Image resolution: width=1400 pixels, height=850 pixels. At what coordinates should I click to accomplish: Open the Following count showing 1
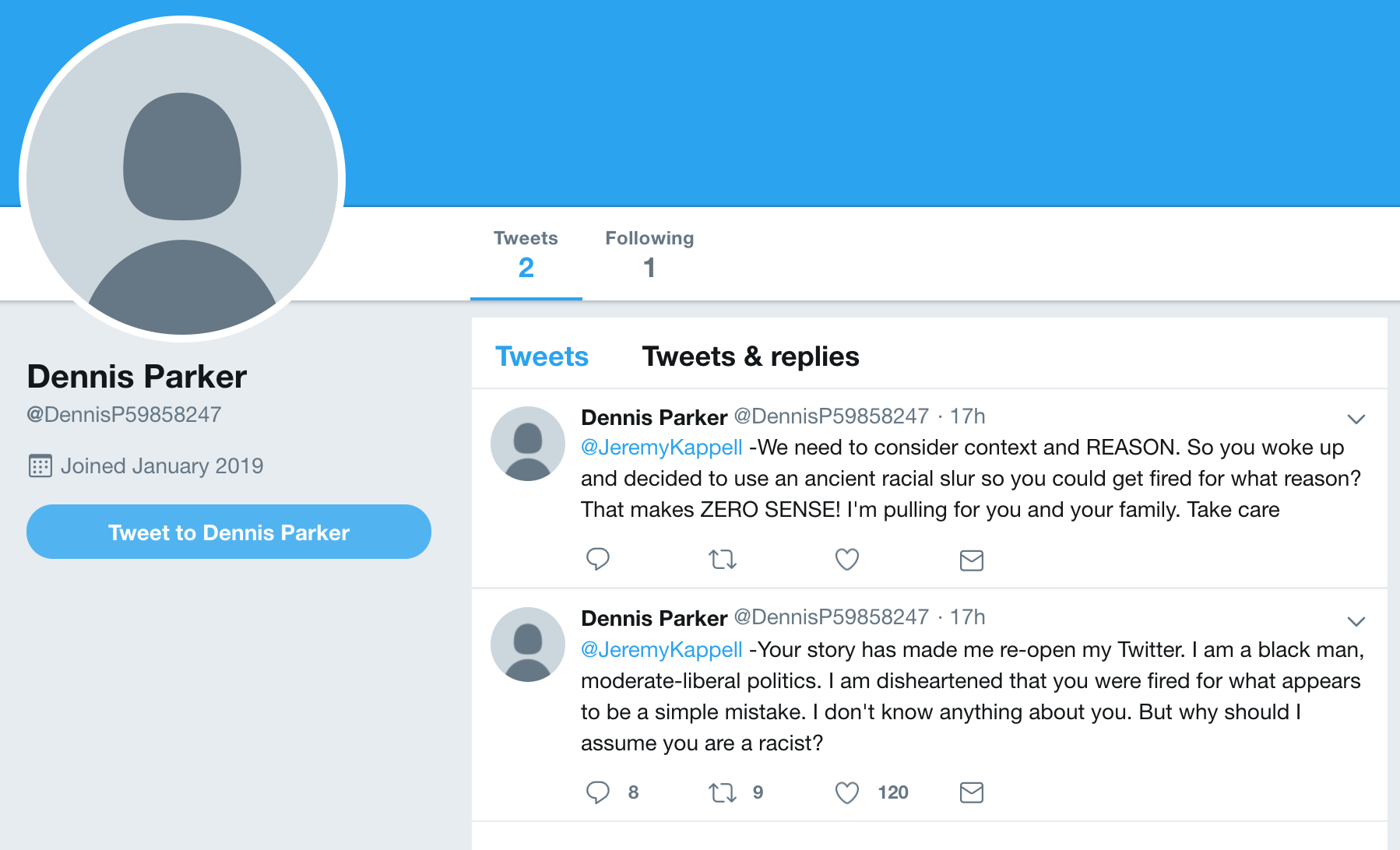649,255
